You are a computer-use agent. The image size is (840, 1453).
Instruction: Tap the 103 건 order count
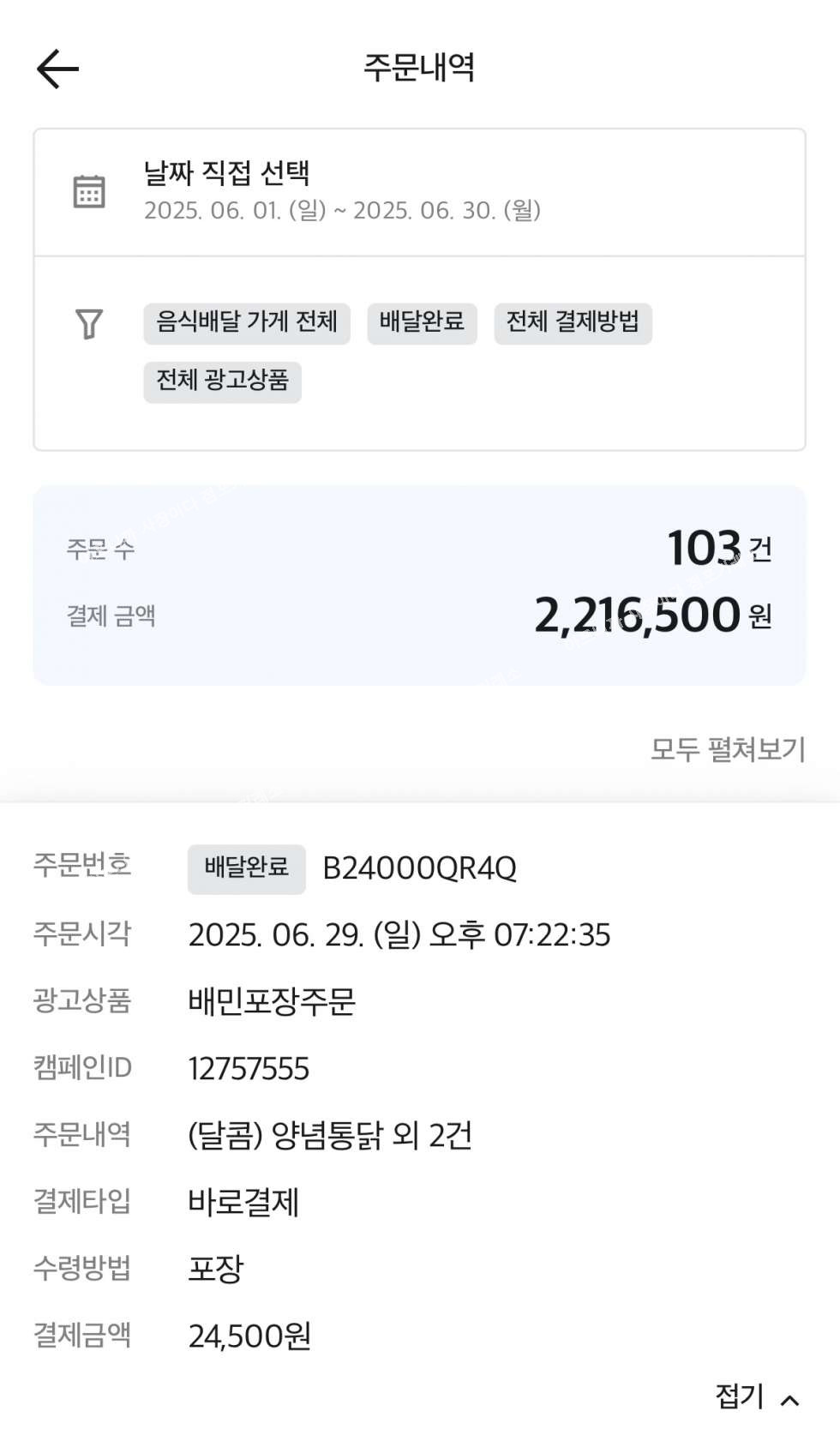(718, 549)
